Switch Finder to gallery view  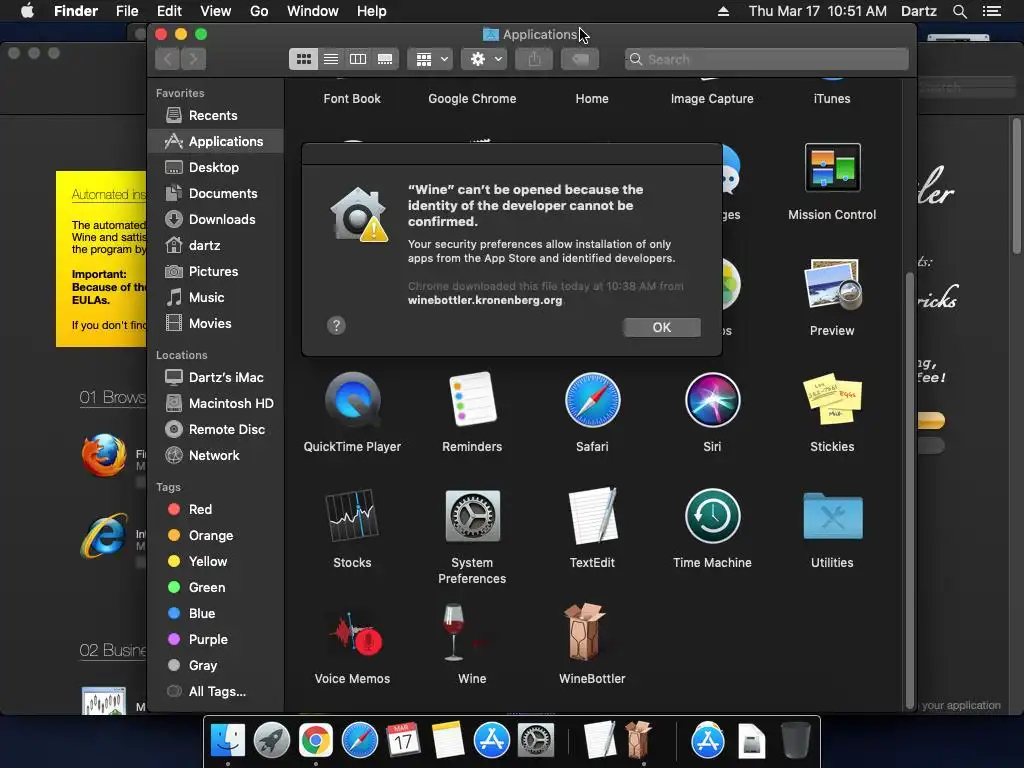(x=385, y=59)
